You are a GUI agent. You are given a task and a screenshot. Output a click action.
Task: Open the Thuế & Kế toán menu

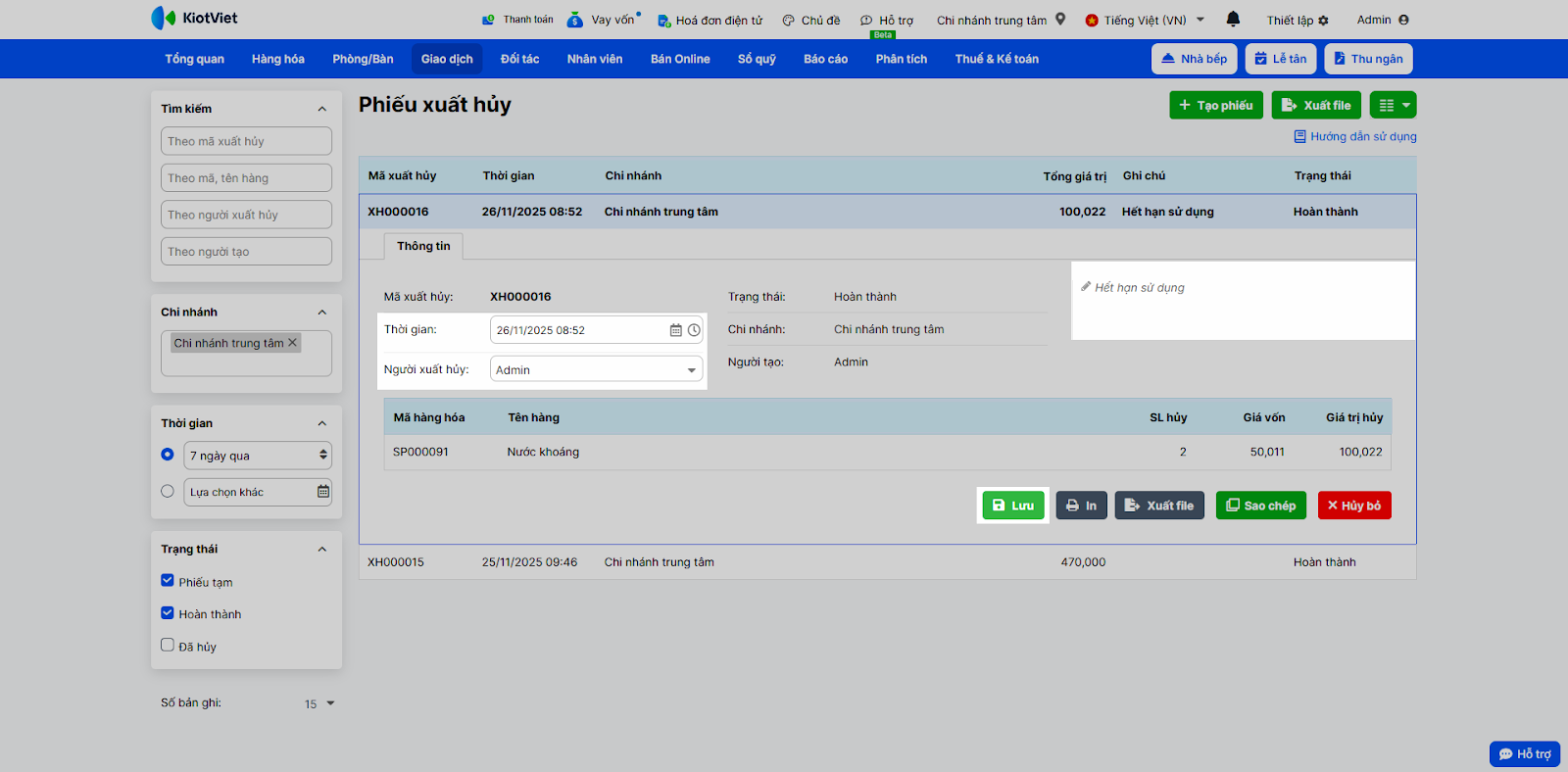997,59
